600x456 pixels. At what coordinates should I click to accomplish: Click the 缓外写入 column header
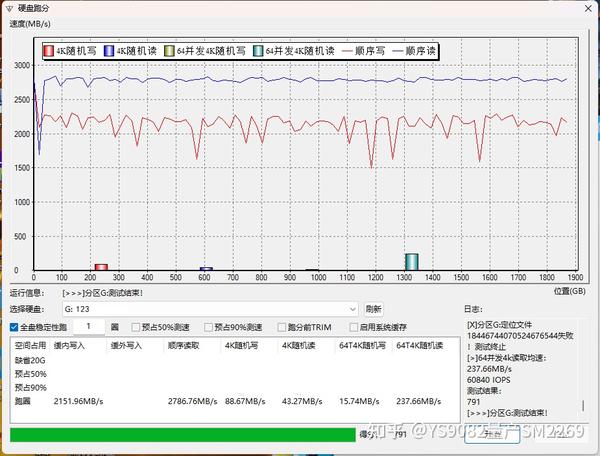click(126, 345)
